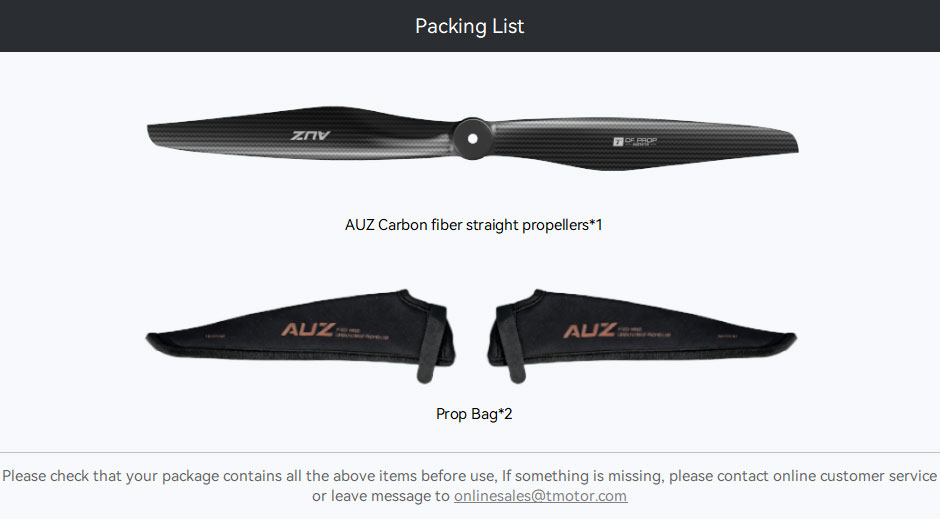Click the small label at left bag's tip
Viewport: 940px width, 520px height.
(x=215, y=336)
